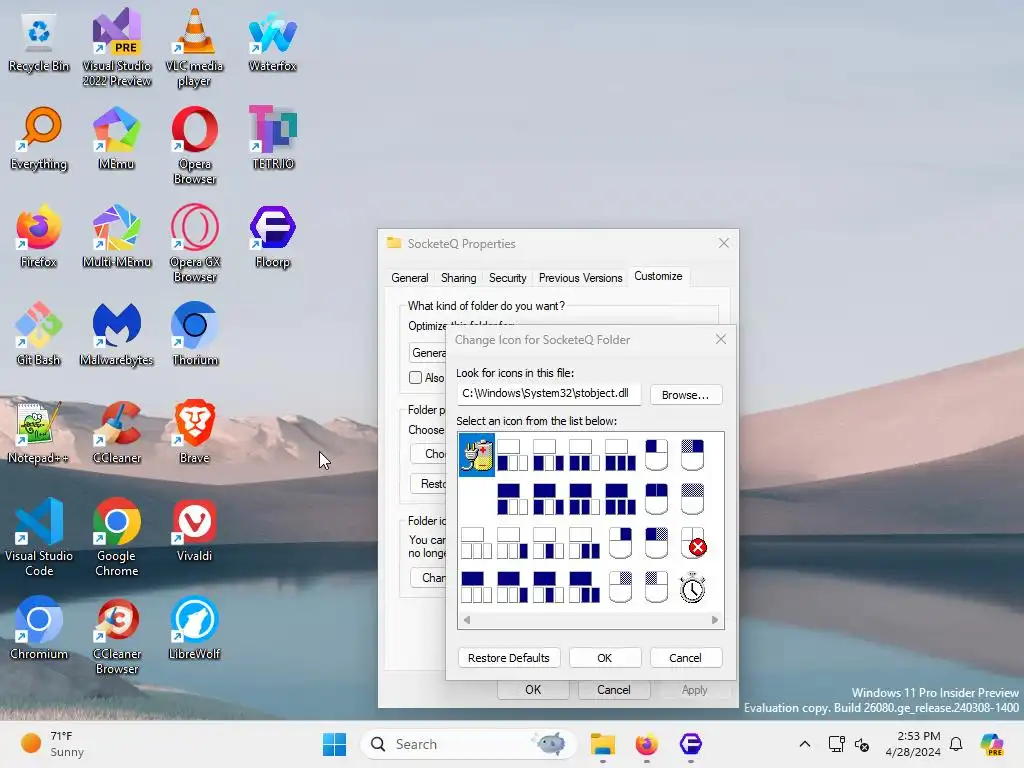Viewport: 1024px width, 768px height.
Task: Open Firefox from the taskbar
Action: [x=647, y=744]
